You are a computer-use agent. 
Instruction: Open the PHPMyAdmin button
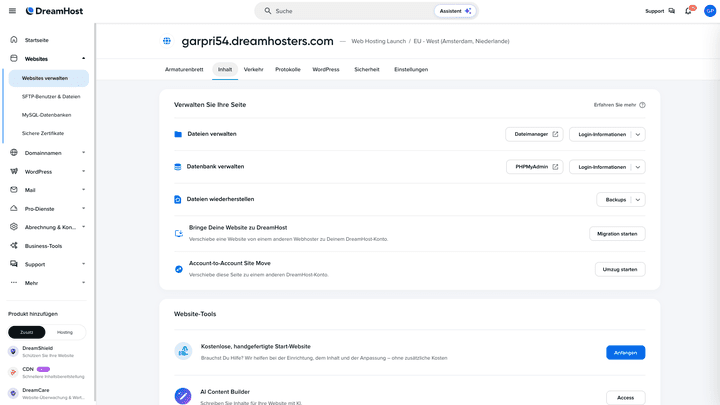tap(535, 167)
